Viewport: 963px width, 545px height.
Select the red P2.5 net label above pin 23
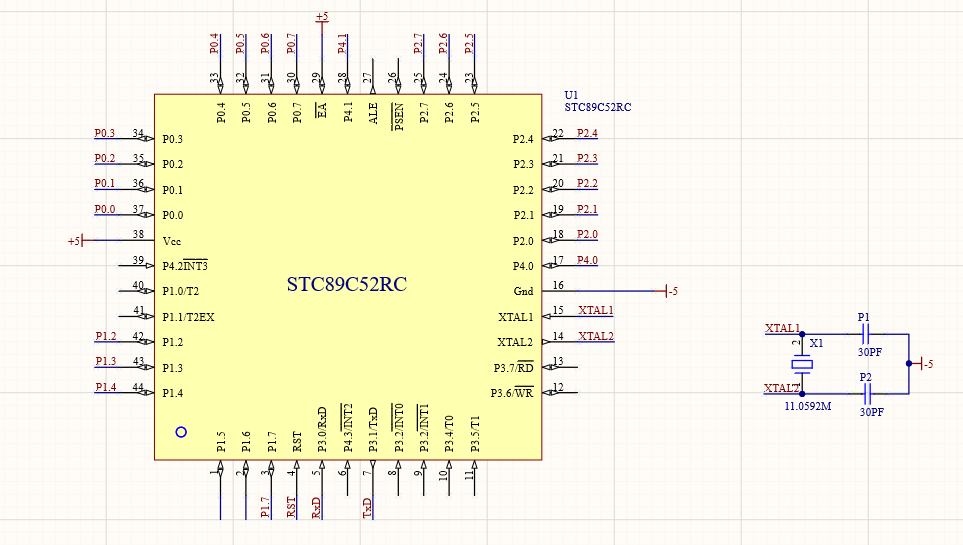click(x=469, y=44)
